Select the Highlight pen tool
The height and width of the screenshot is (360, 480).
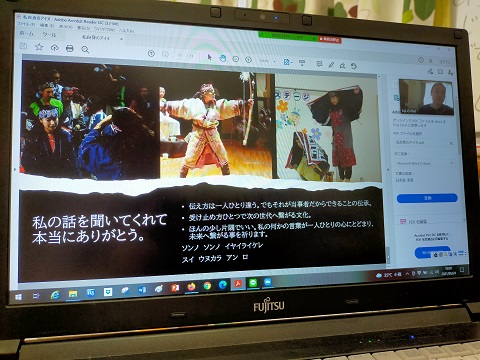(x=331, y=65)
